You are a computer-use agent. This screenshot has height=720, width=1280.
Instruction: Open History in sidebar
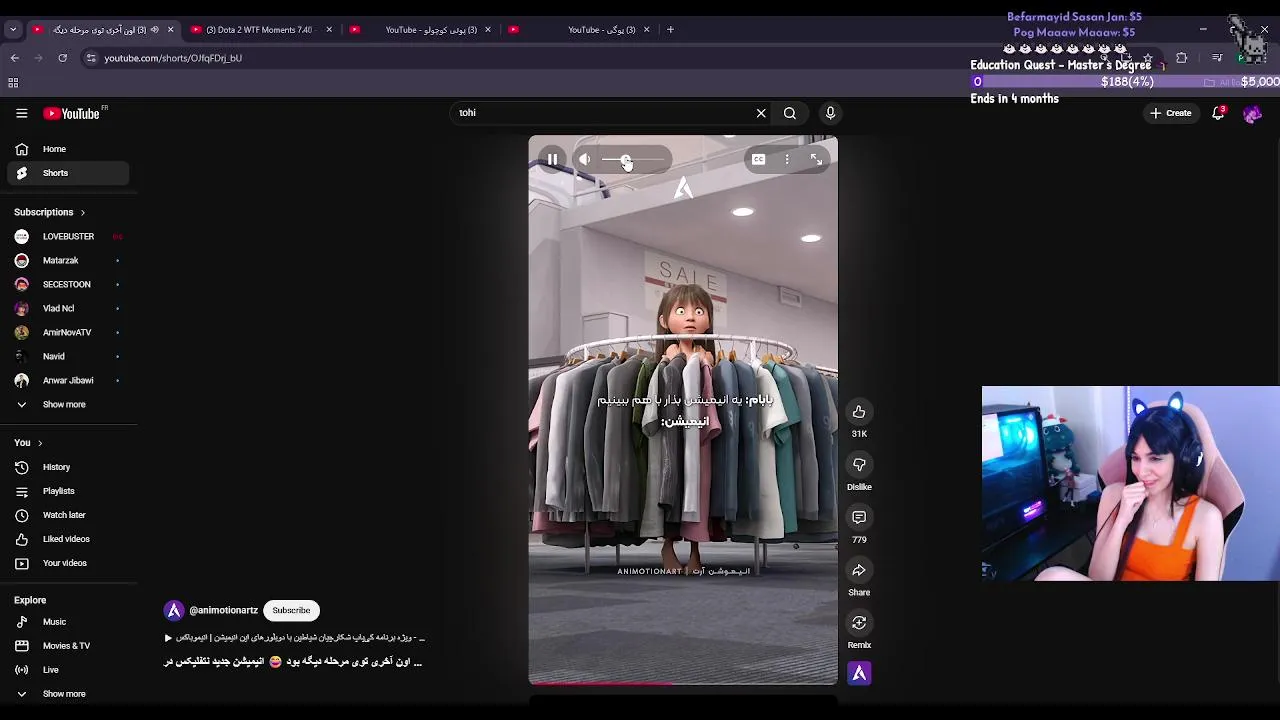point(68,467)
